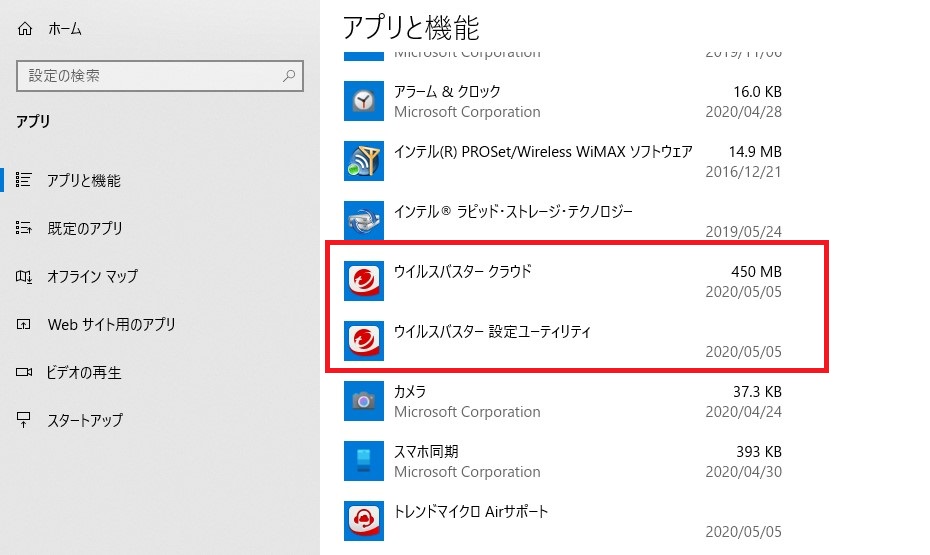Click the 2020/04/24 install date

click(744, 412)
